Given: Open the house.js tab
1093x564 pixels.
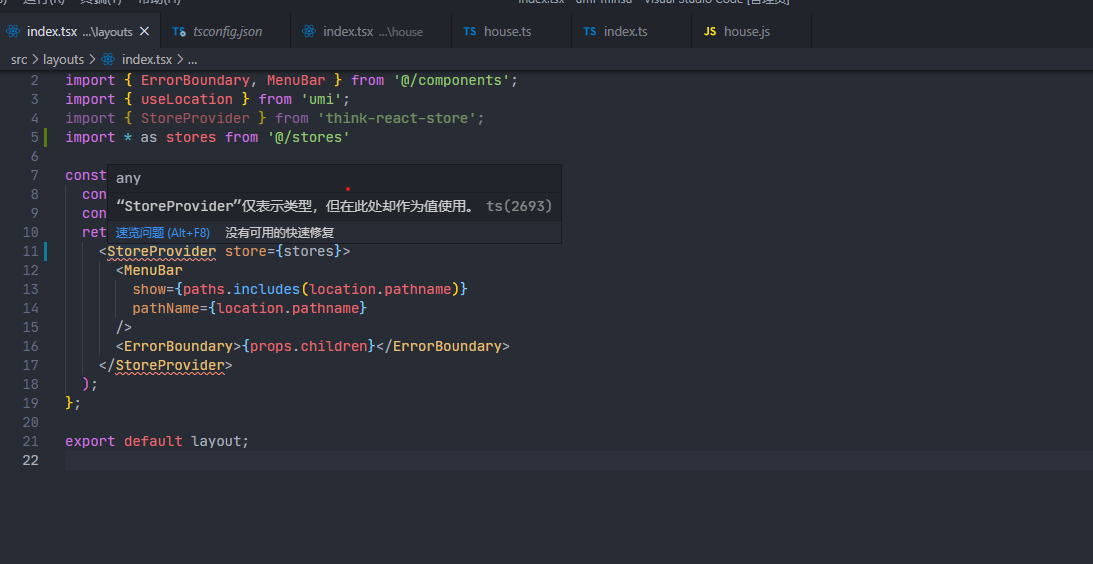Looking at the screenshot, I should (x=746, y=32).
